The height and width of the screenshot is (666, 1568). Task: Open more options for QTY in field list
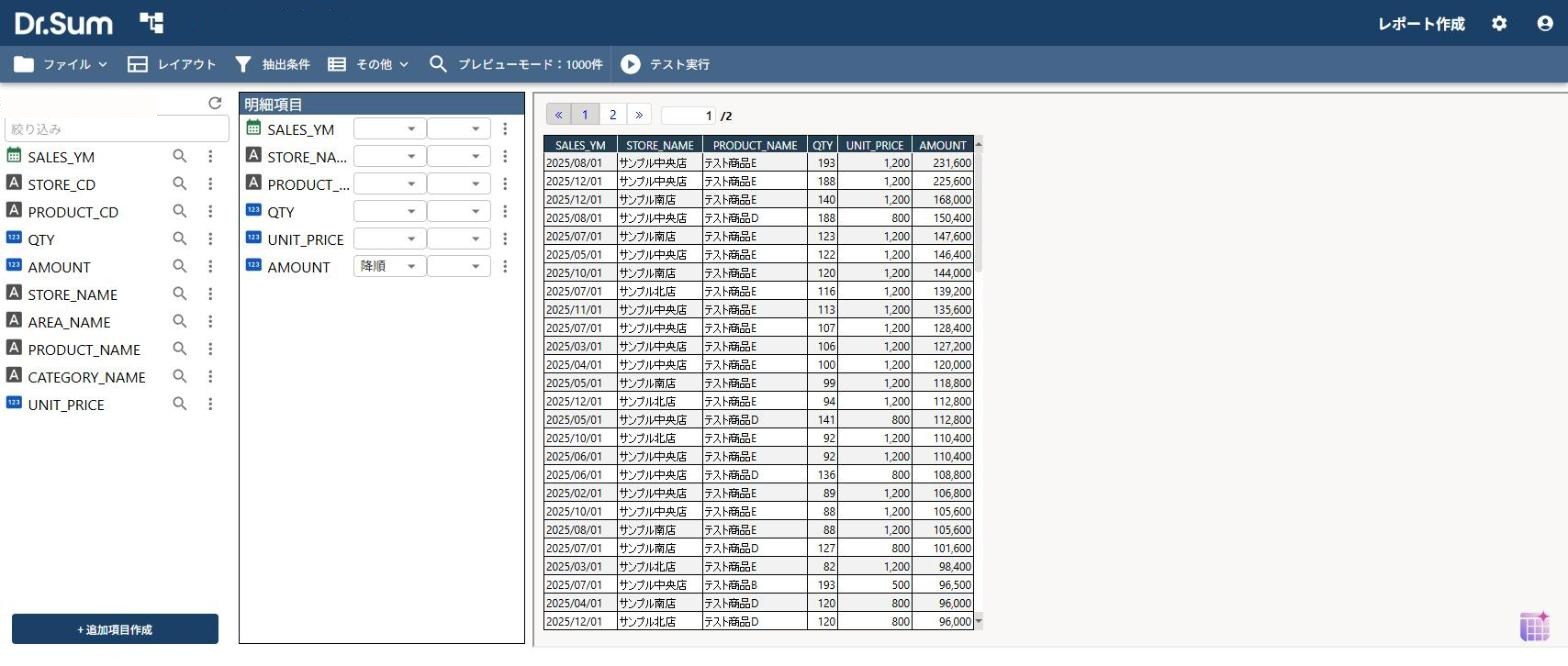coord(210,239)
